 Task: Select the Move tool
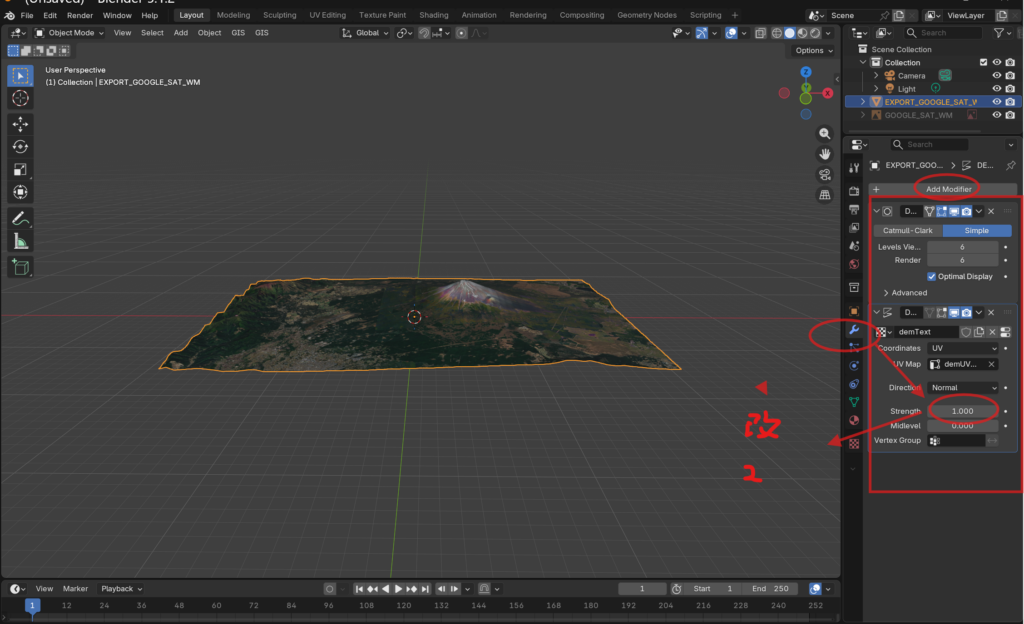click(20, 124)
